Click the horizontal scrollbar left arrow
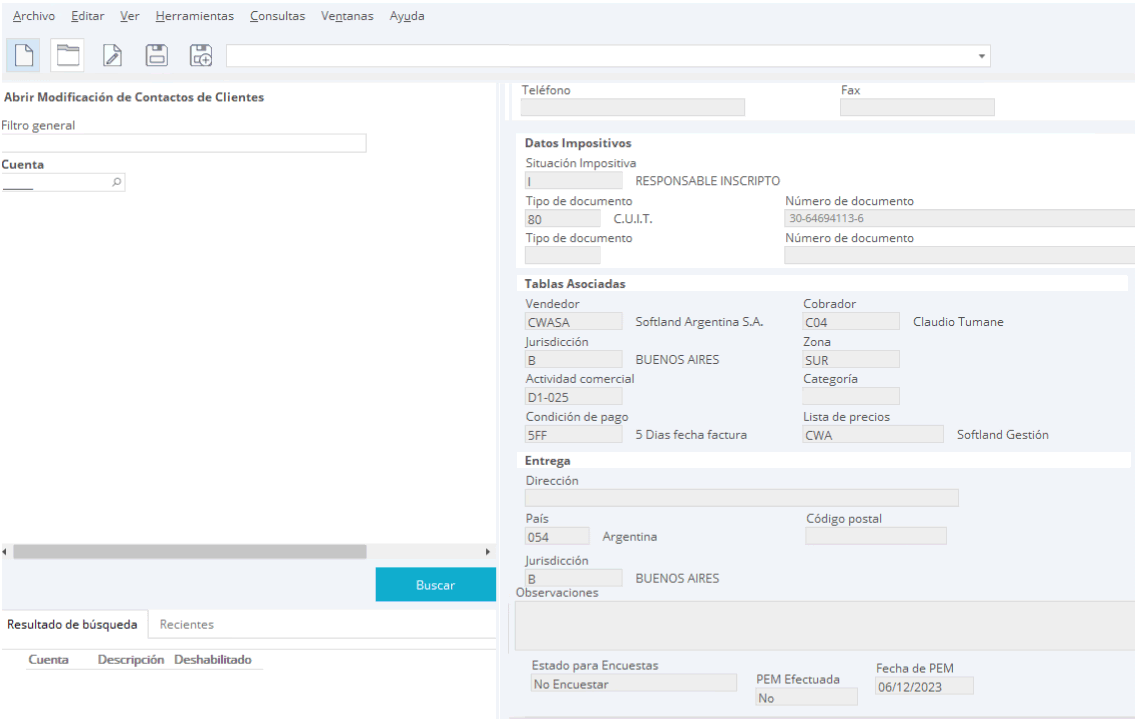The height and width of the screenshot is (720, 1135). [x=5, y=552]
